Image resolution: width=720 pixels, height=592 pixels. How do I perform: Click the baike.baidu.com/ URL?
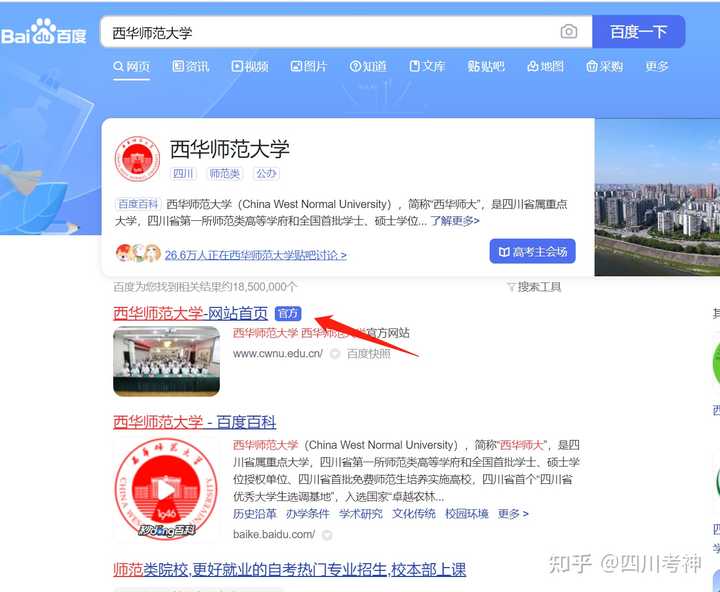tap(274, 535)
